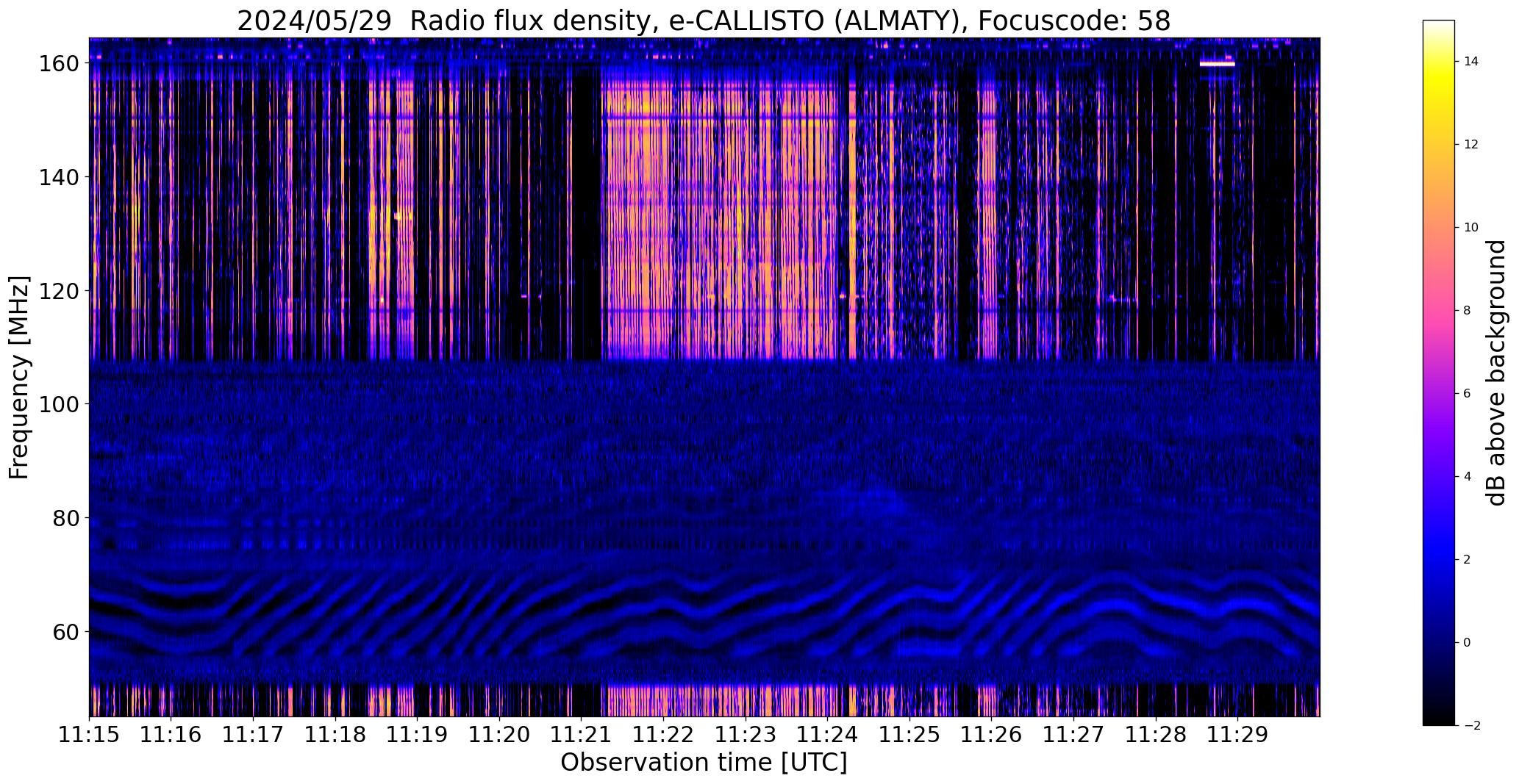Click the wavy fringe pattern near 60 MHz
This screenshot has width=1519, height=784.
(704, 614)
